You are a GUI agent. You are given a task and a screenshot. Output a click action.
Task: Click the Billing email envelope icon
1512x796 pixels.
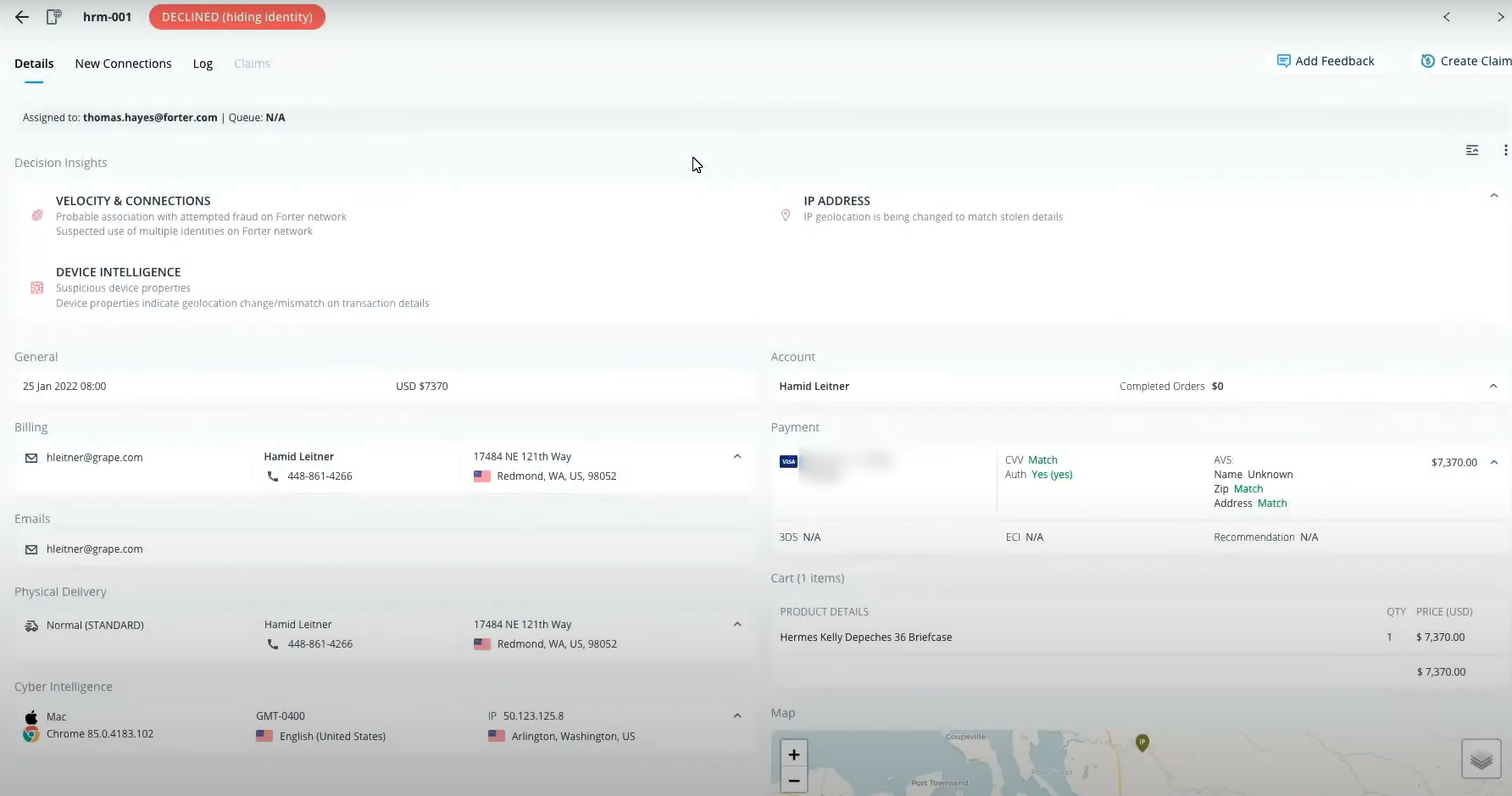point(31,458)
